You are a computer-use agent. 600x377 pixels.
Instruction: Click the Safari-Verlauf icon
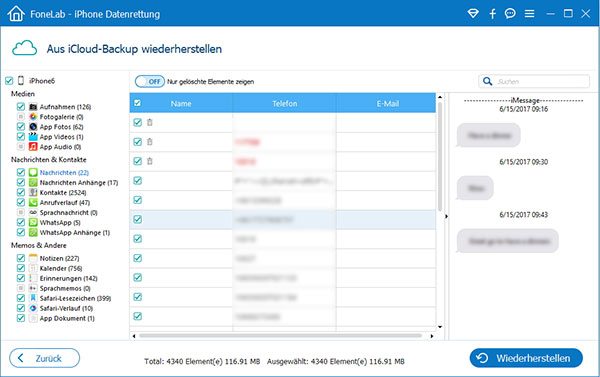pos(33,308)
